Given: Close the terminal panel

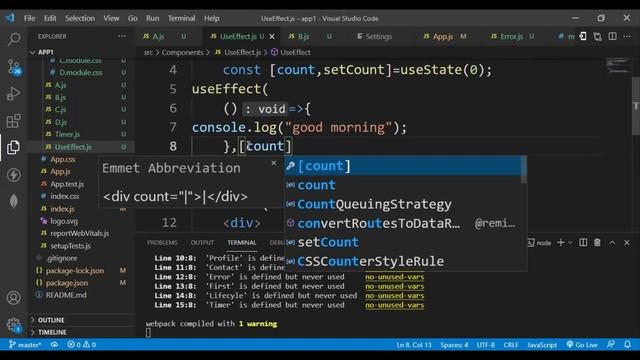Looking at the screenshot, I should [627, 242].
